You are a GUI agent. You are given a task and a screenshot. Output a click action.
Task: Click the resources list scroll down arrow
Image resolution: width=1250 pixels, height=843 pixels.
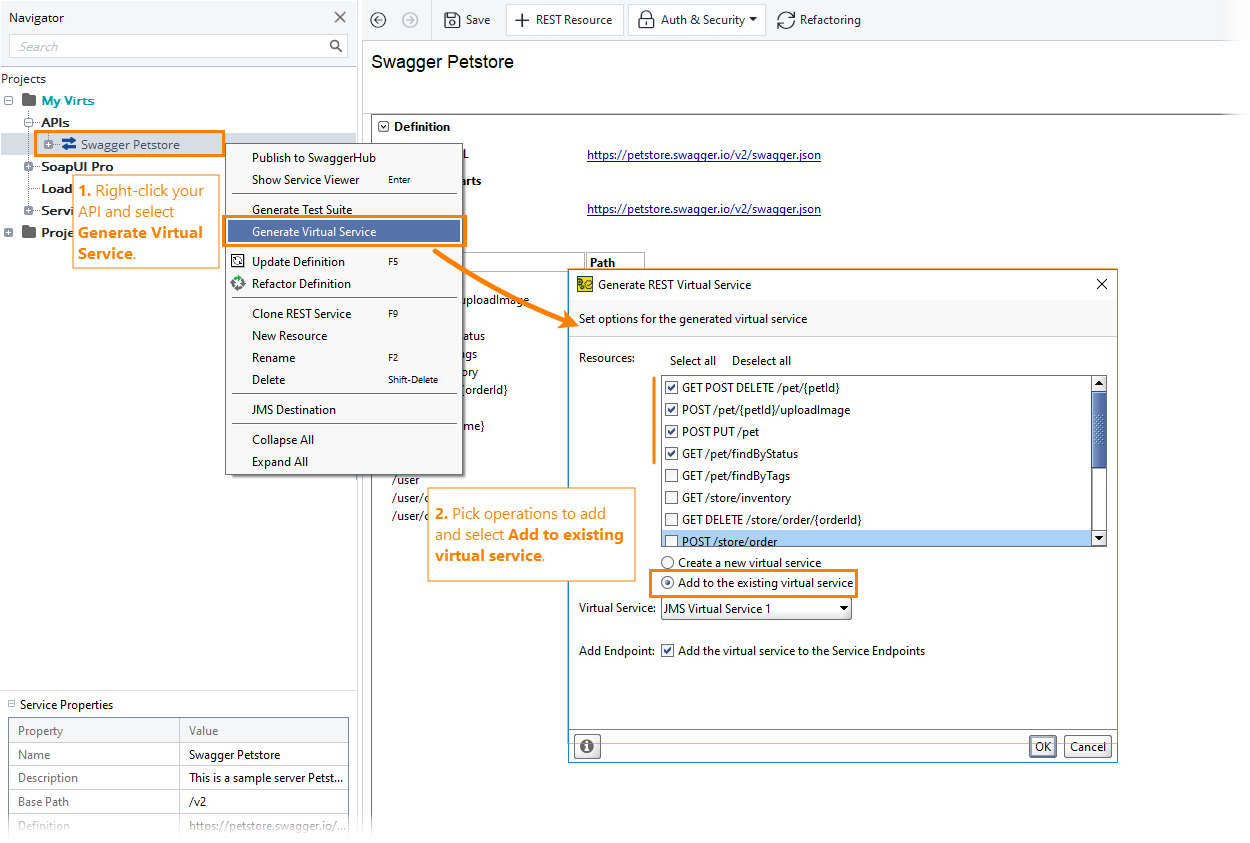(x=1099, y=538)
